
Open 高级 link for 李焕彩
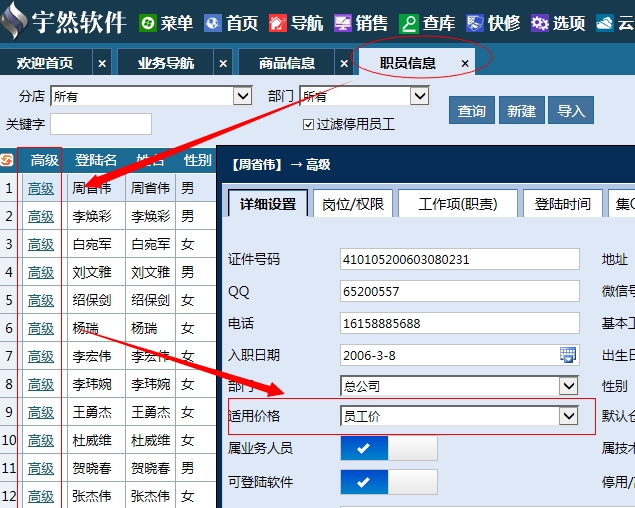[x=41, y=216]
